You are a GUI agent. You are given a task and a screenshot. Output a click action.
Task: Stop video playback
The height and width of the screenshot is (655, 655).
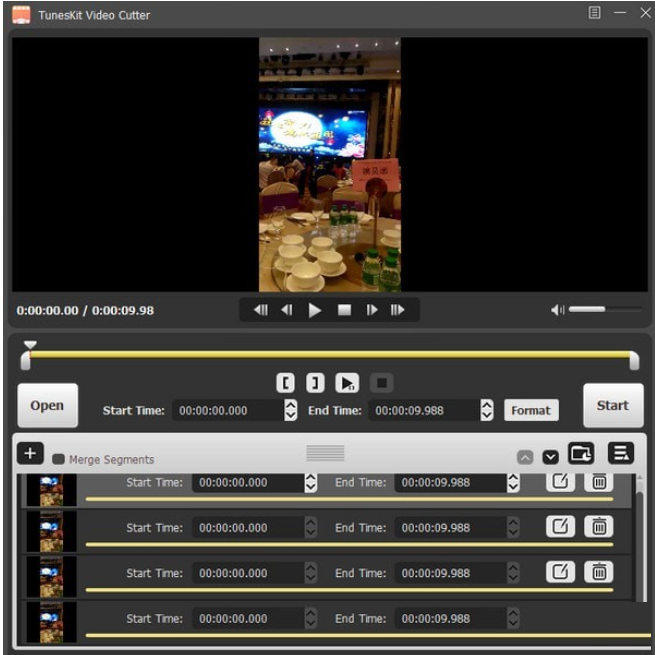click(x=344, y=310)
